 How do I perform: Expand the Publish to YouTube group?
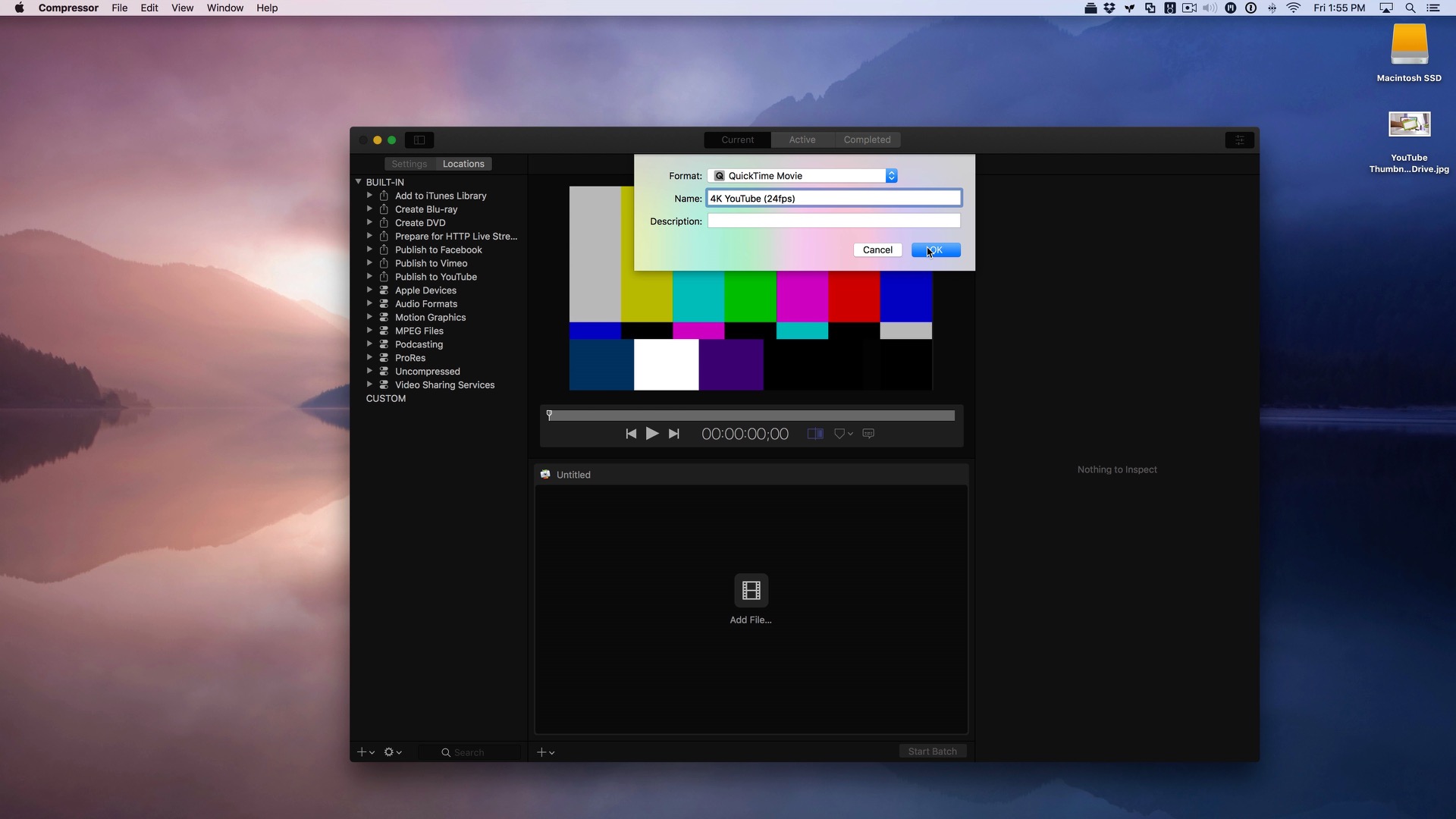coord(369,276)
